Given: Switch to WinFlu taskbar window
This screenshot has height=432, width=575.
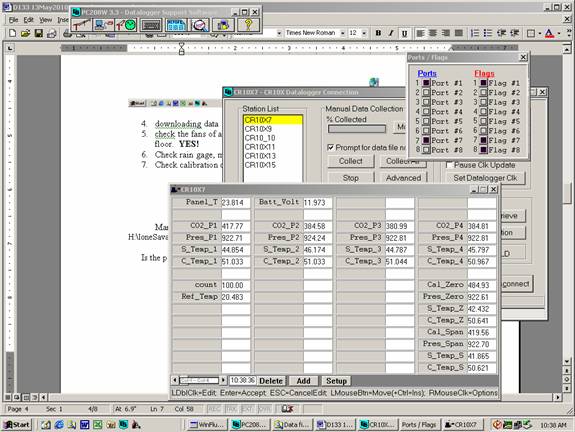Looking at the screenshot, I should click(x=207, y=425).
